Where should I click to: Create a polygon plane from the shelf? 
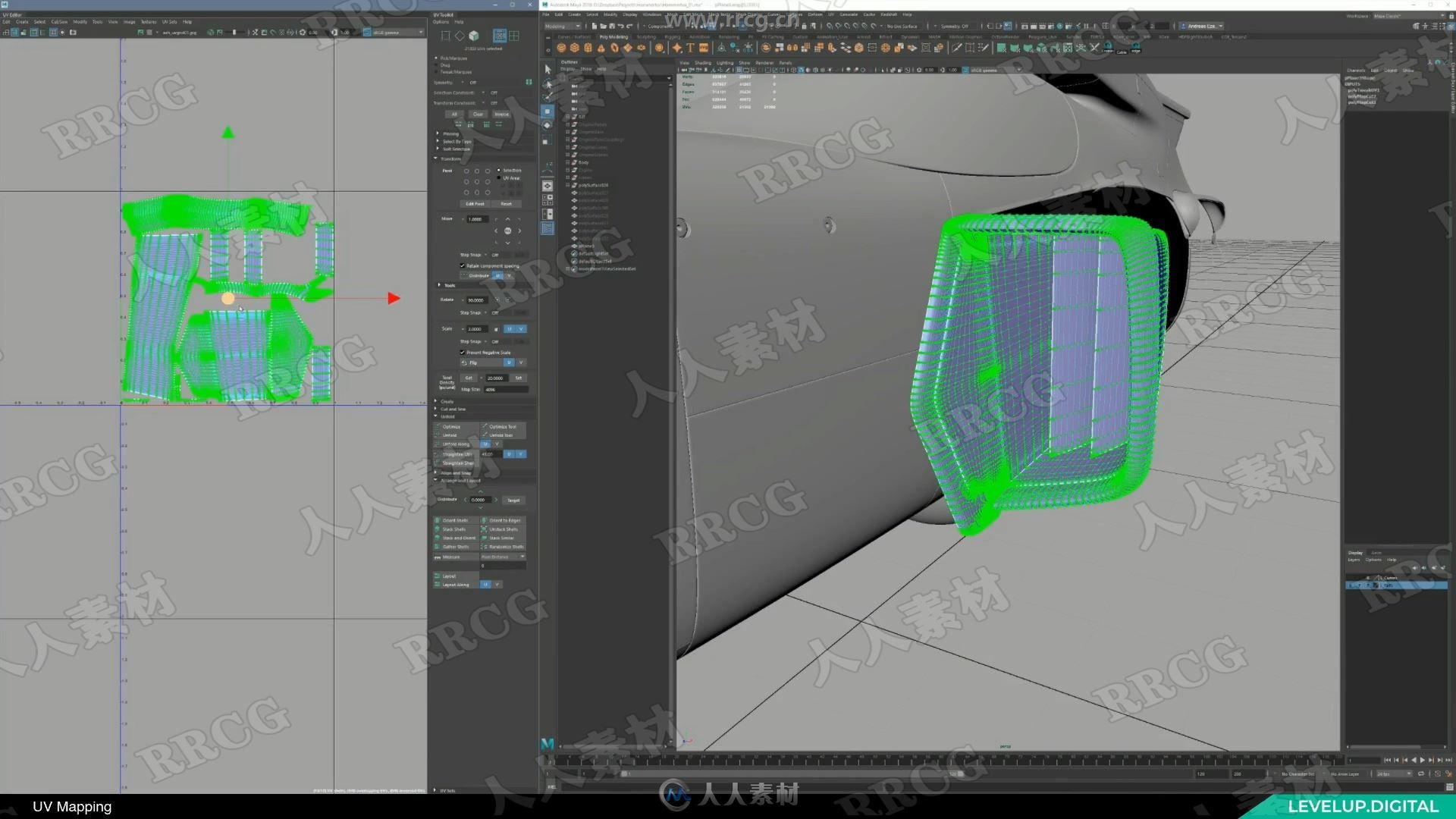[628, 48]
